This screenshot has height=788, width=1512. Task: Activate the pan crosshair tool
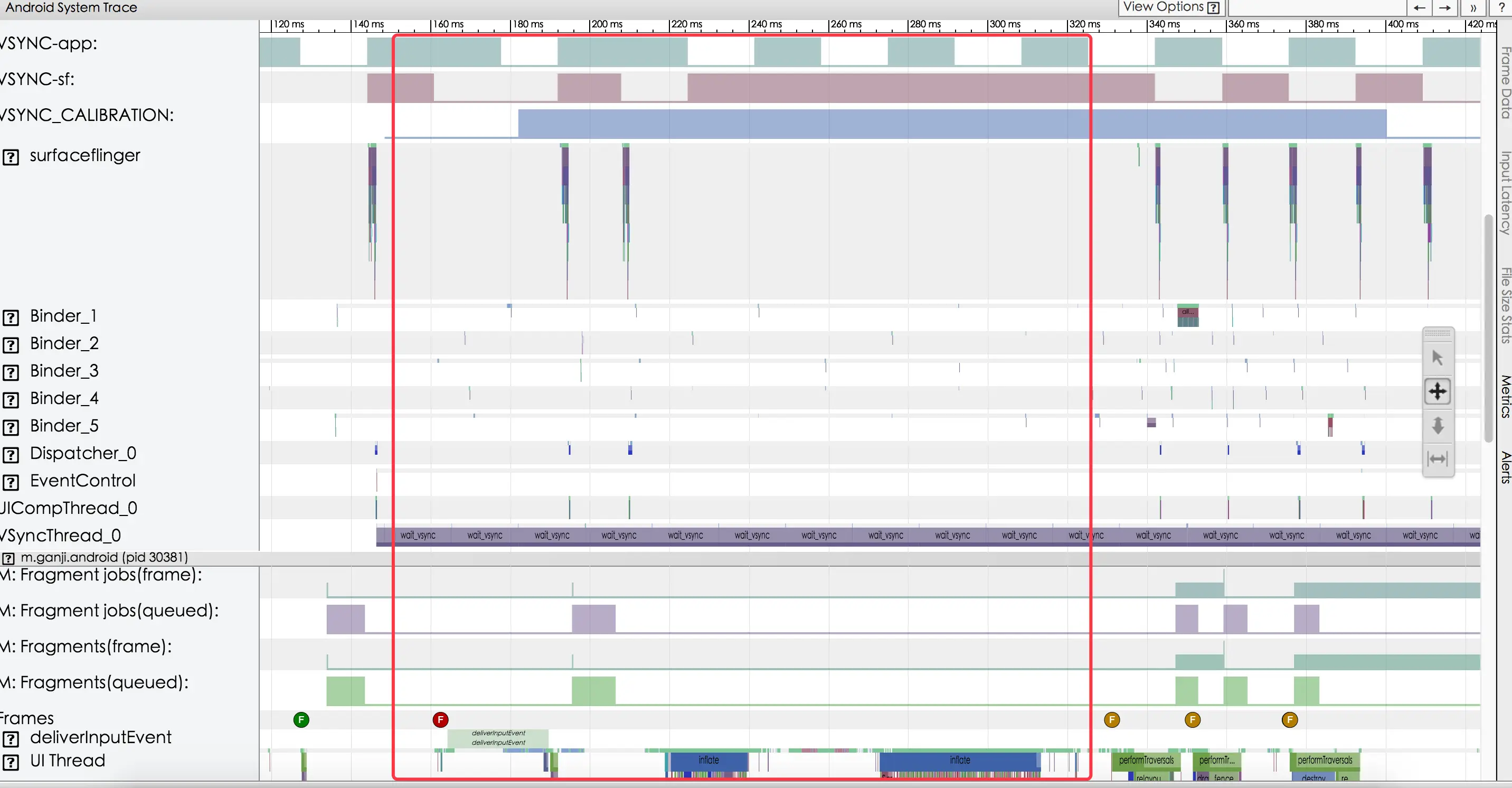click(x=1438, y=391)
